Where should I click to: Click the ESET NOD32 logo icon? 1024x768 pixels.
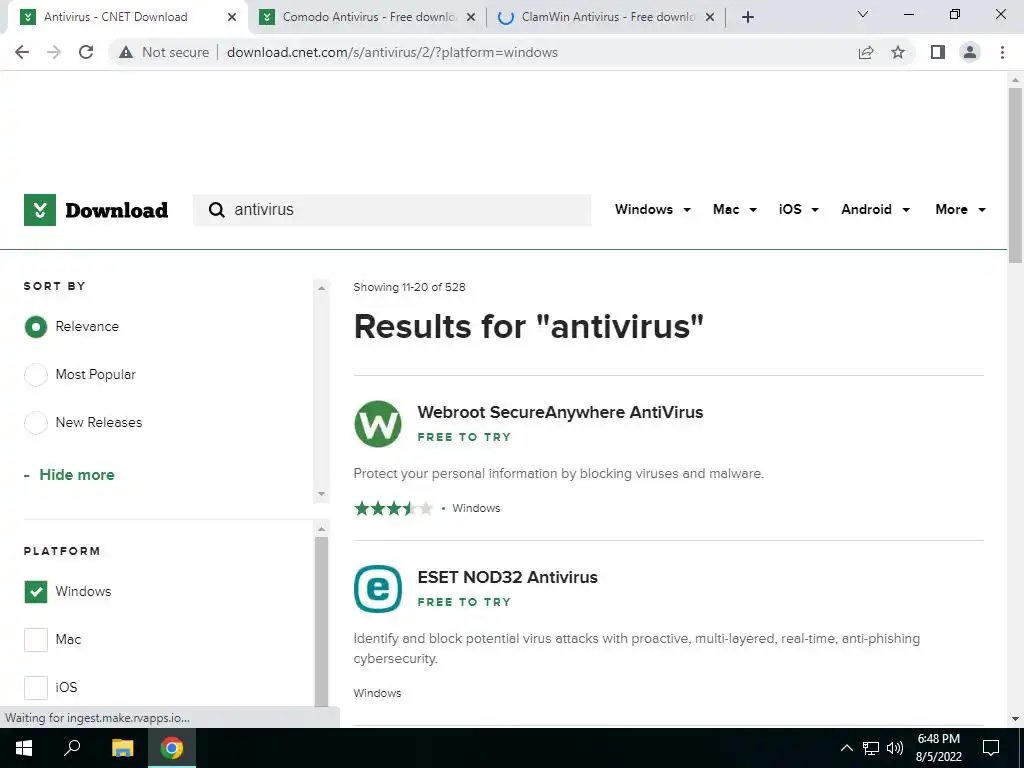click(x=377, y=589)
